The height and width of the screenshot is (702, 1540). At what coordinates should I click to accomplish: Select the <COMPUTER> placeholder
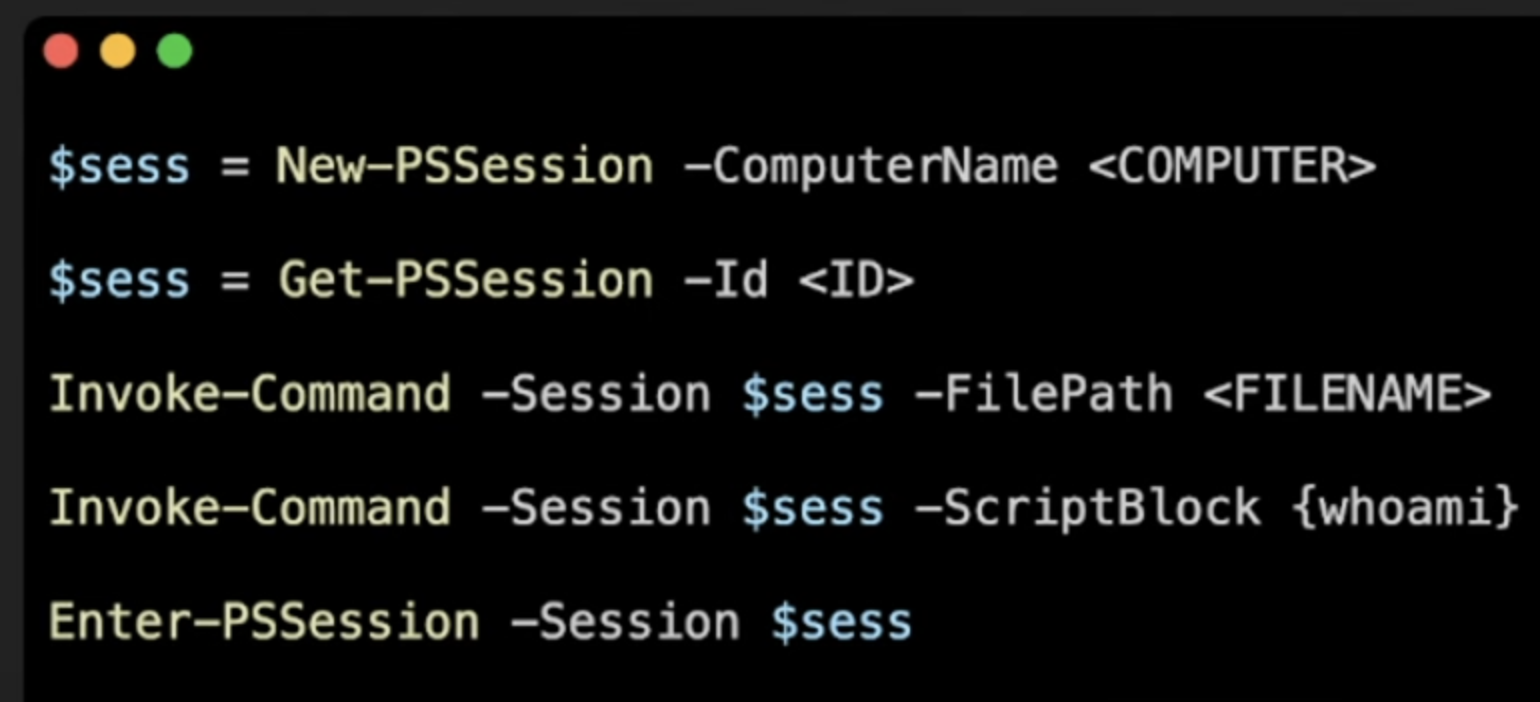tap(1232, 166)
